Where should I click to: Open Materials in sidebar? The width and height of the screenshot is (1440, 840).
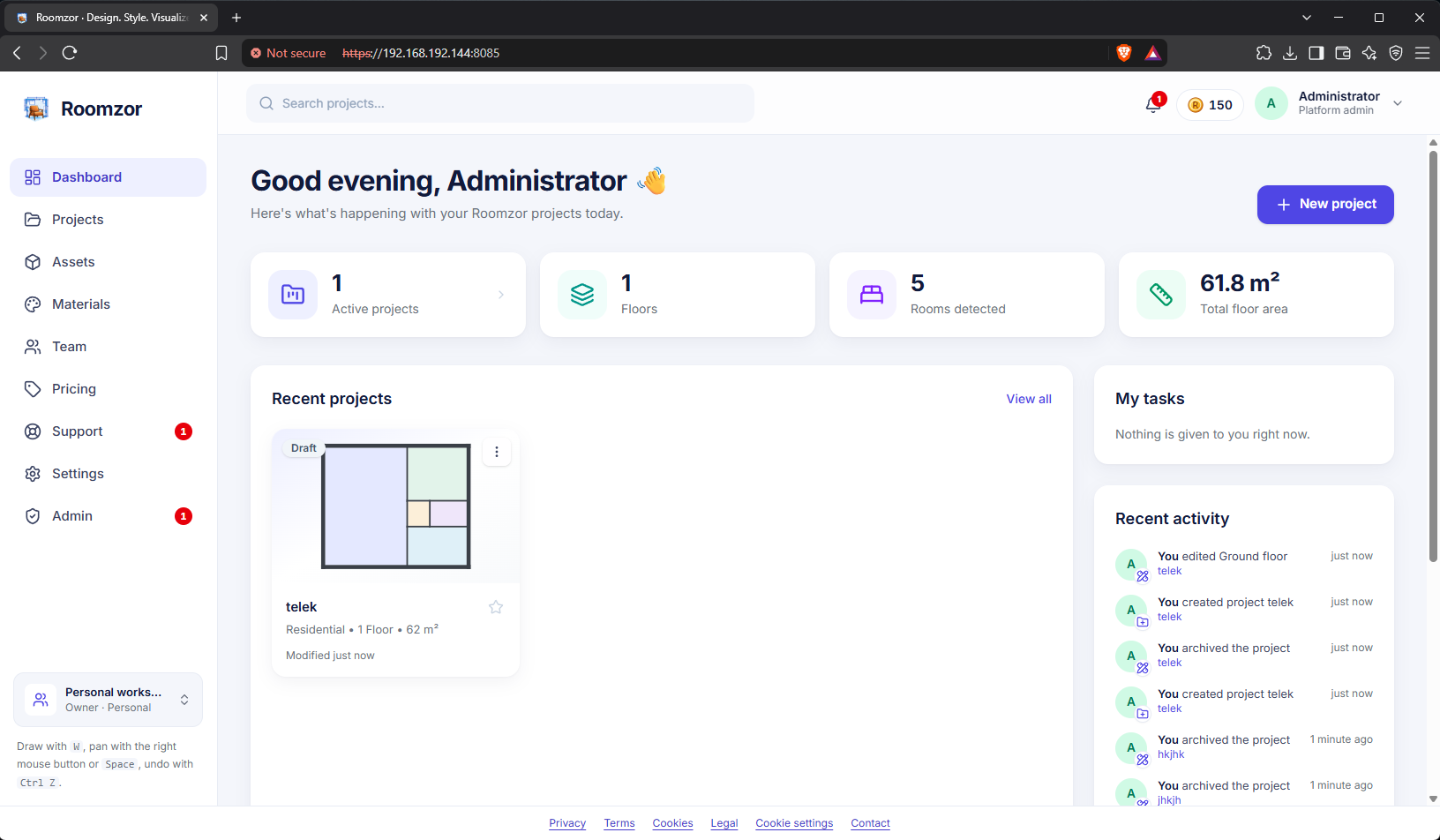click(x=108, y=304)
